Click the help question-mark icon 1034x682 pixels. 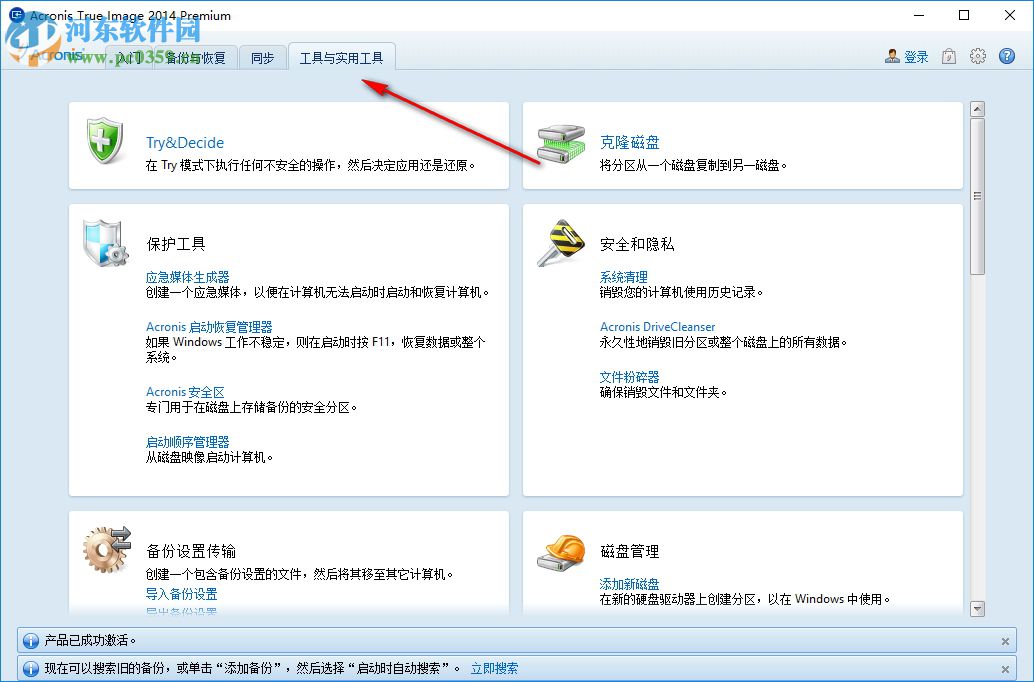1005,56
